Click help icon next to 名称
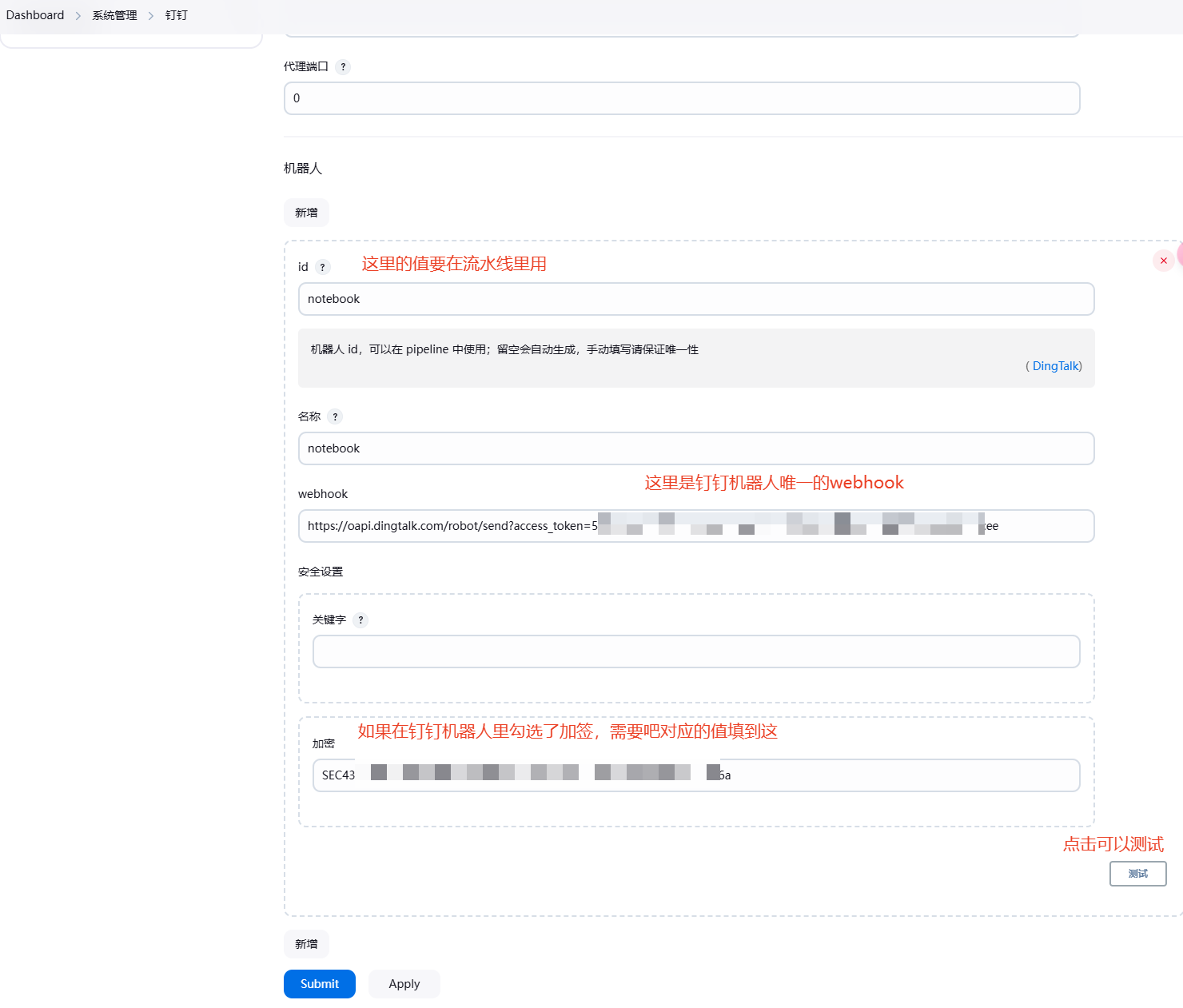Screen dimensions: 1183x1008 coord(335,416)
